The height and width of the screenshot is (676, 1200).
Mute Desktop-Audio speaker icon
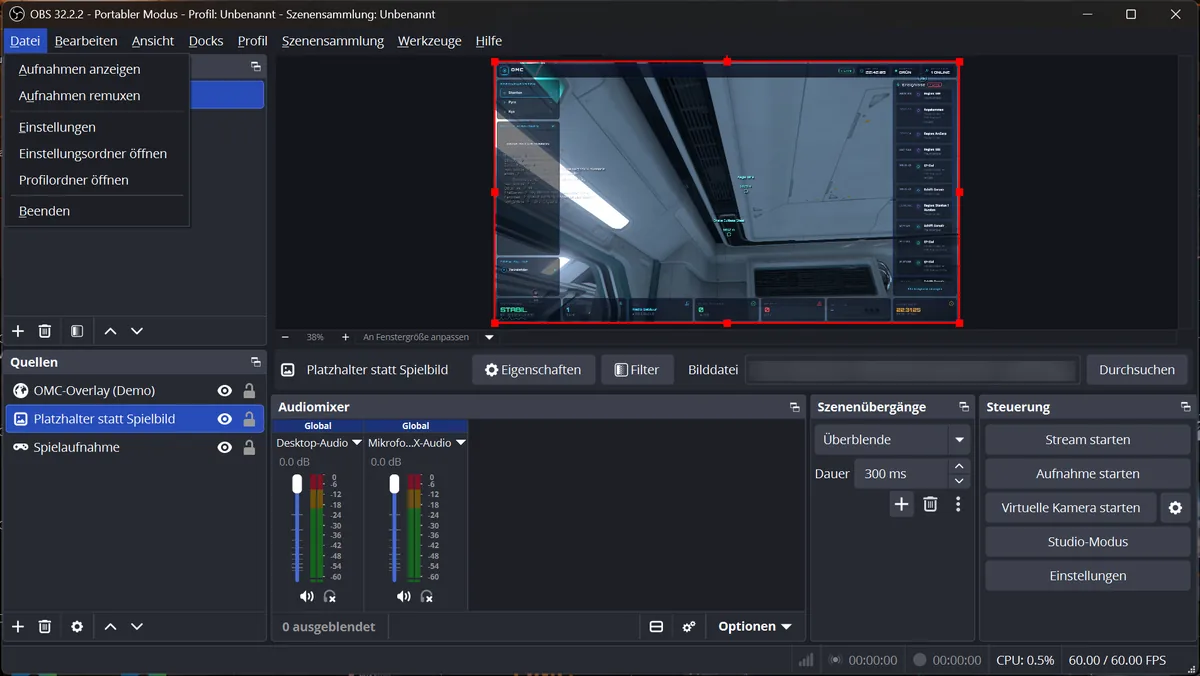click(x=306, y=596)
